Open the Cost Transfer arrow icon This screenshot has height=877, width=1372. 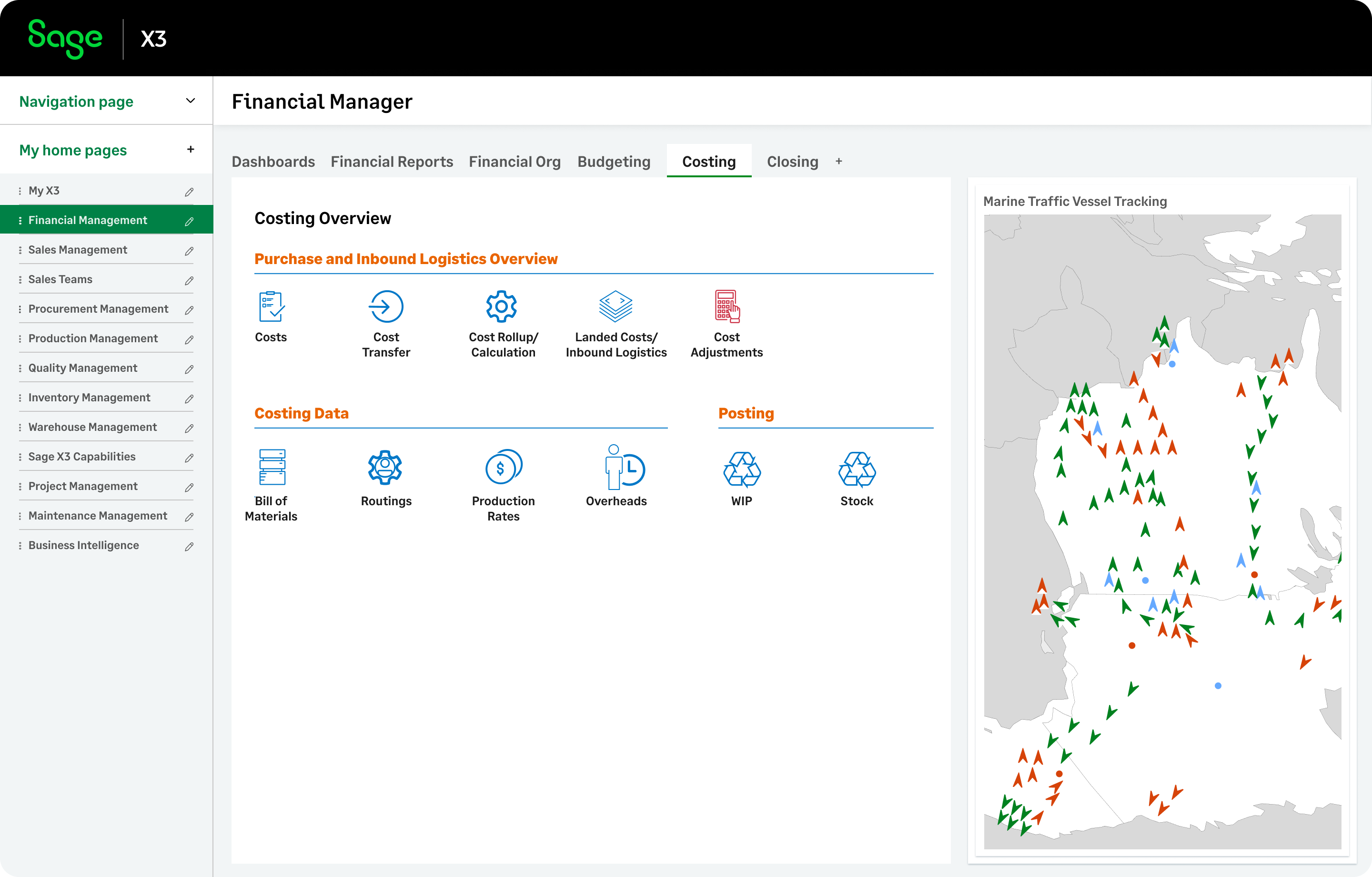coord(386,307)
